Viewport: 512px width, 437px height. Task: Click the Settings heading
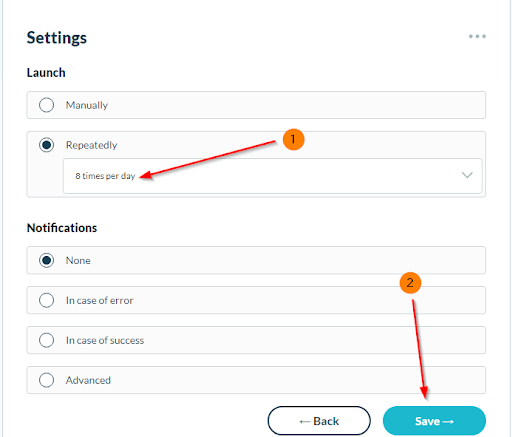pos(57,38)
